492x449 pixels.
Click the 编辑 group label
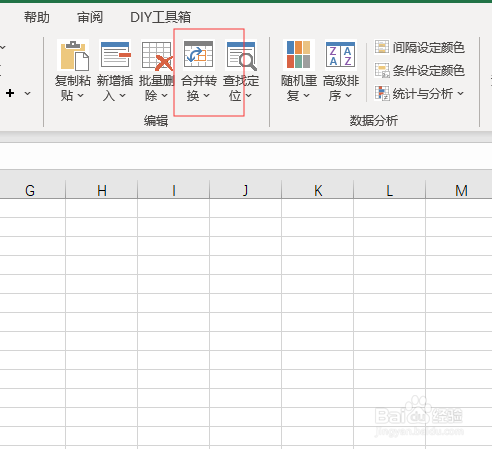pos(156,121)
